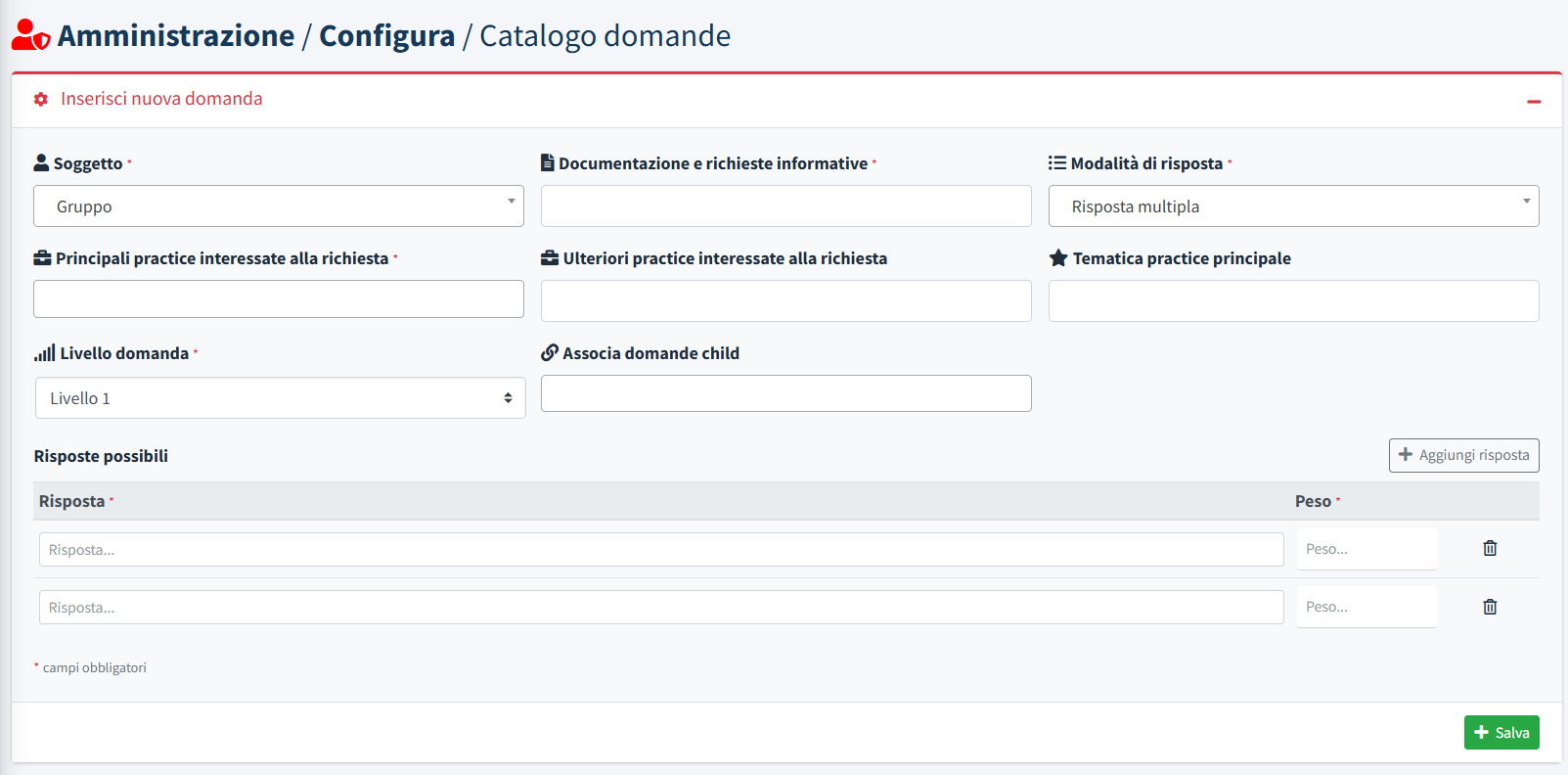Image resolution: width=1568 pixels, height=775 pixels.
Task: Click the gear icon next to Inserisci nuova domanda
Action: point(41,99)
